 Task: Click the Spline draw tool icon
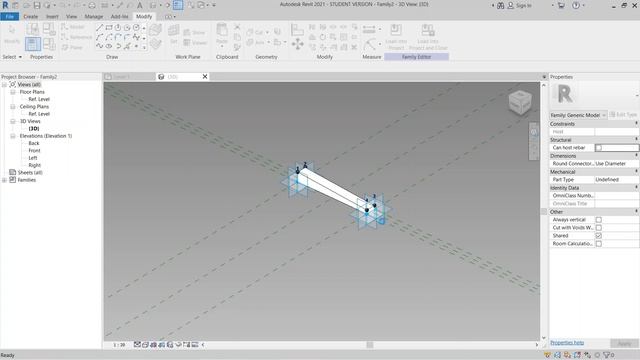pyautogui.click(x=99, y=46)
